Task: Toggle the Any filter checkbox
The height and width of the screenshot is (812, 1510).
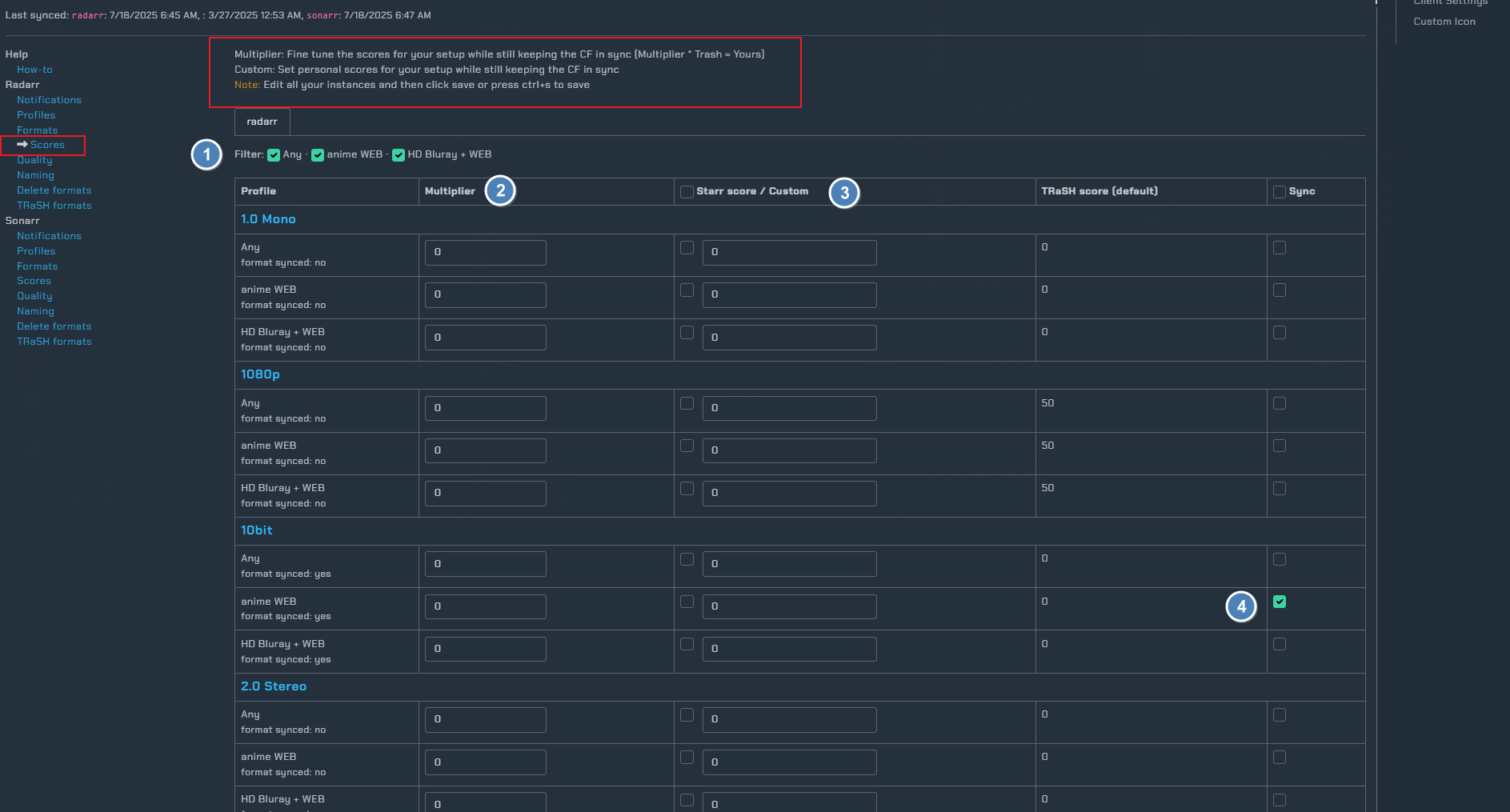Action: point(274,155)
